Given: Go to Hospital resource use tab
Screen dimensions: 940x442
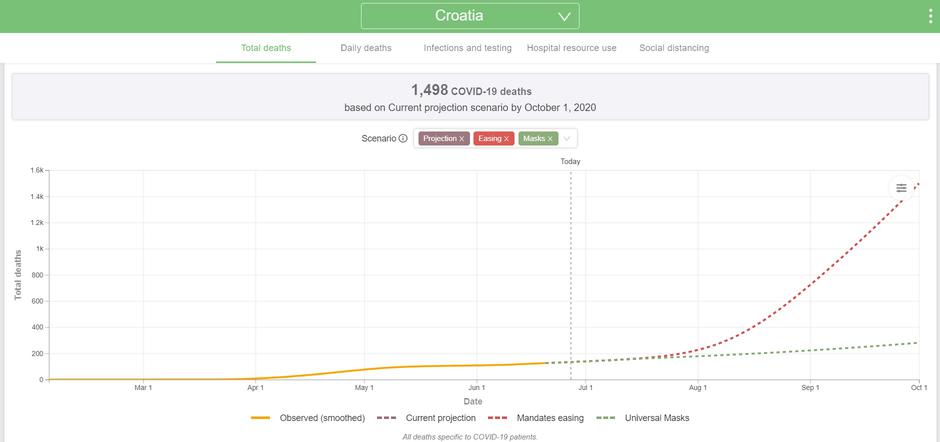Looking at the screenshot, I should [x=571, y=48].
